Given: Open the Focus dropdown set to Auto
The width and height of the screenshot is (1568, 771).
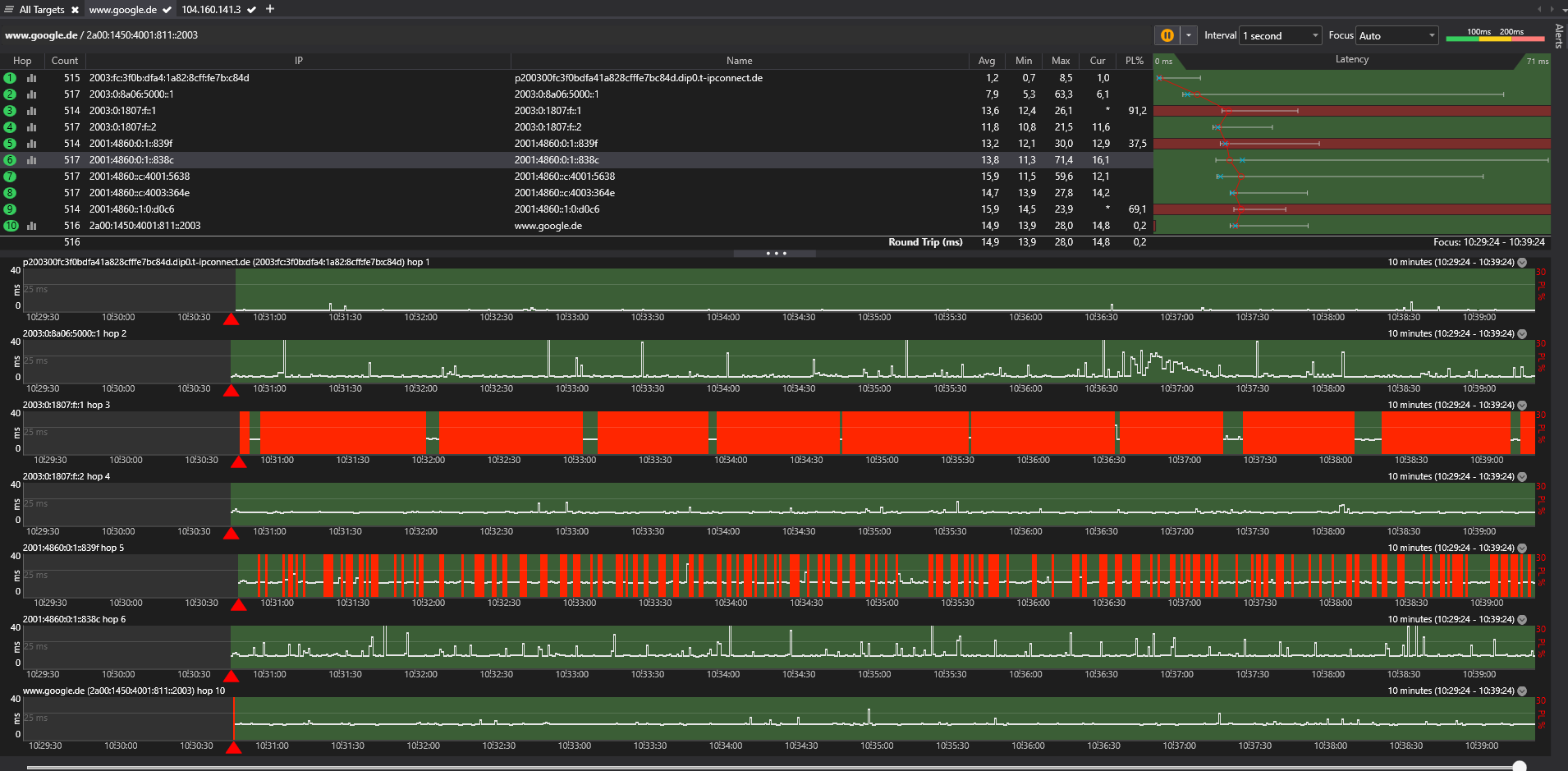Looking at the screenshot, I should click(x=1396, y=35).
